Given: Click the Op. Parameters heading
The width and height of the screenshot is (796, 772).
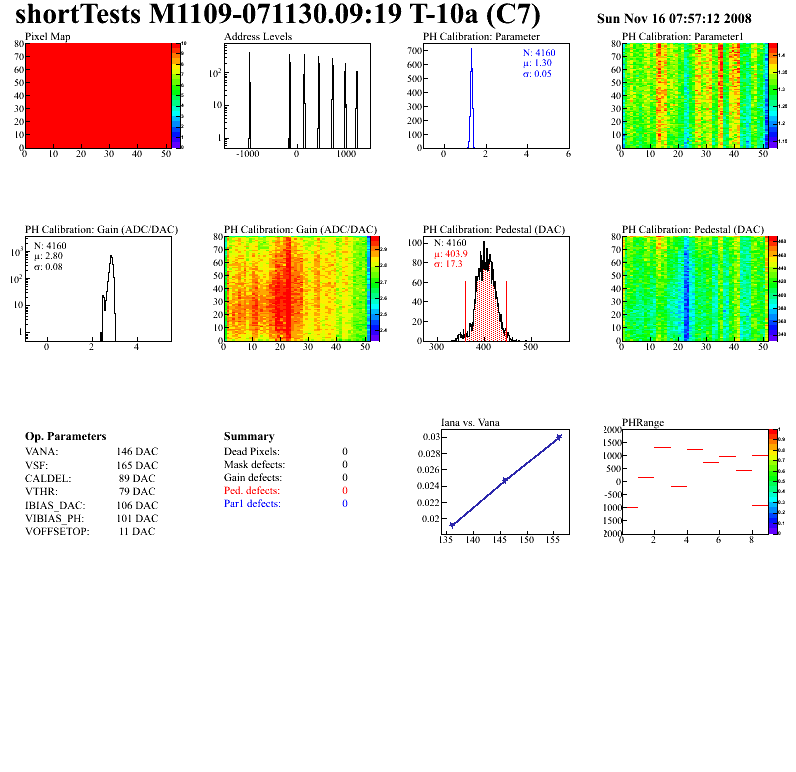Looking at the screenshot, I should (x=65, y=437).
